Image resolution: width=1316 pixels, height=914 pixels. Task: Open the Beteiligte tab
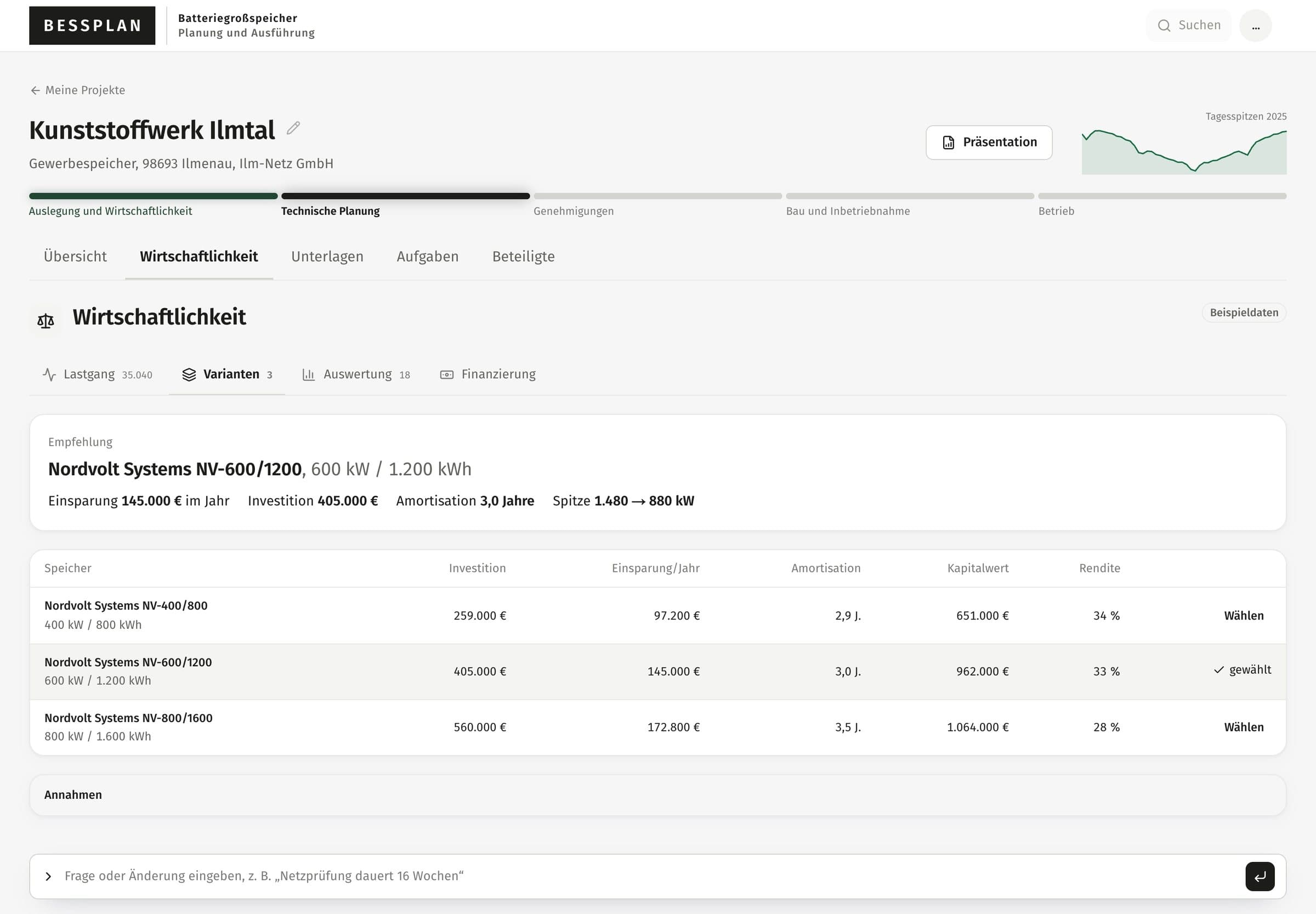pos(524,257)
